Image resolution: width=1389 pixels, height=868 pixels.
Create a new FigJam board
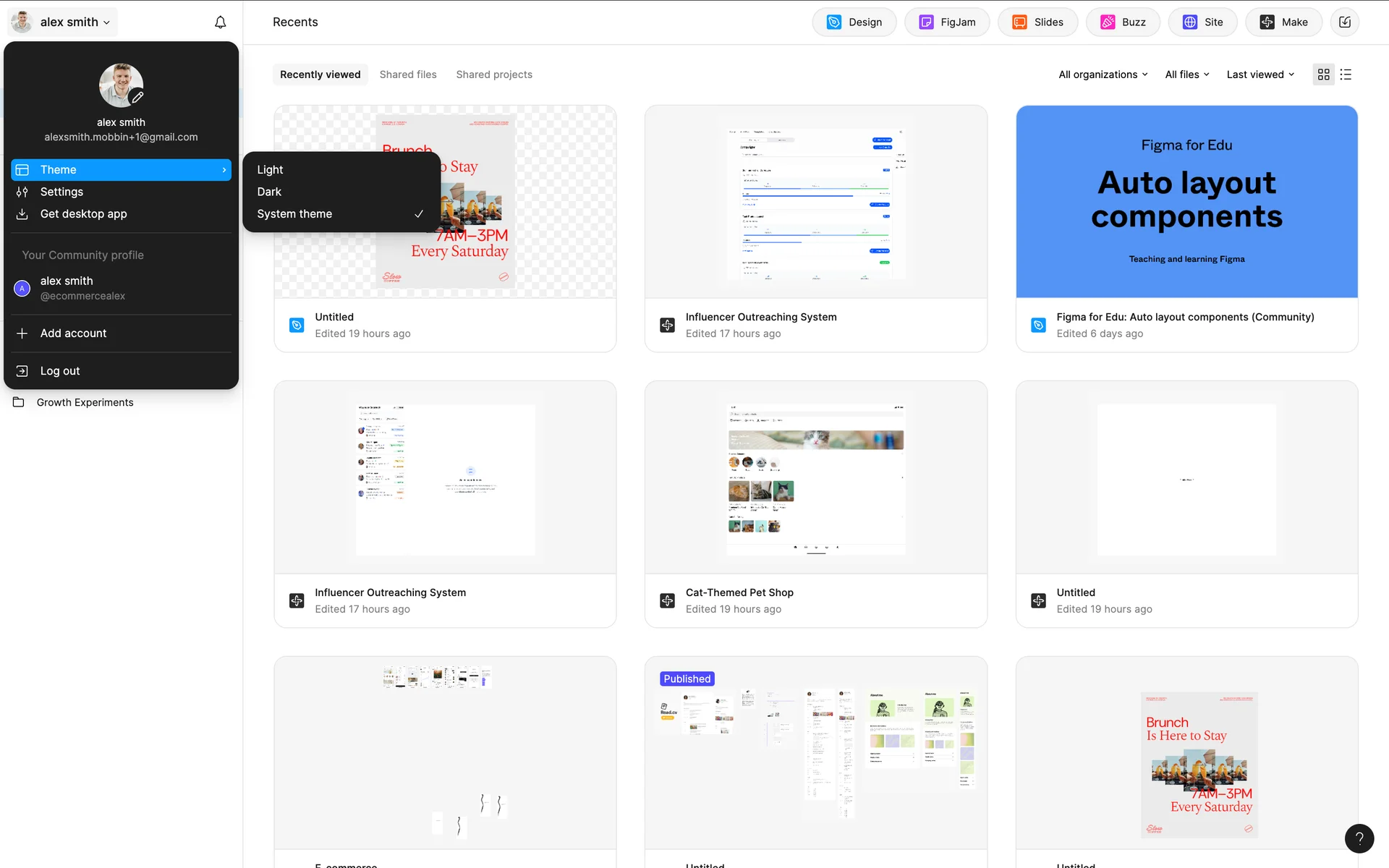pyautogui.click(x=946, y=22)
